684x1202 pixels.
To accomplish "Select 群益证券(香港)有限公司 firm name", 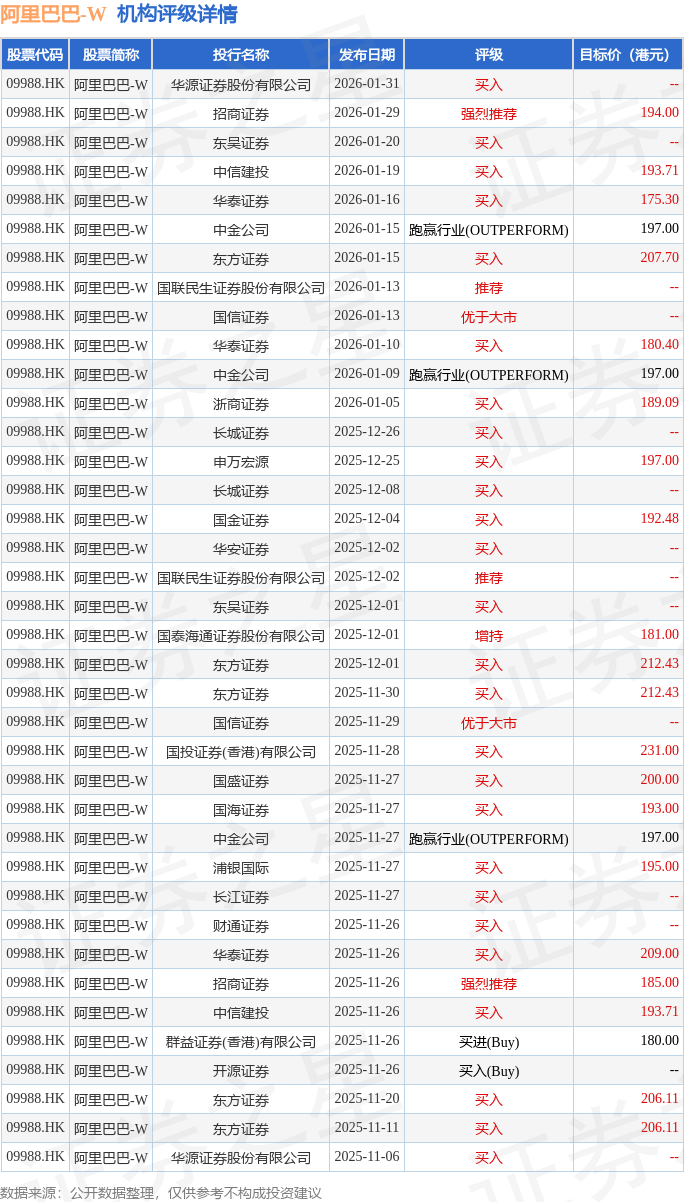I will (x=241, y=1041).
